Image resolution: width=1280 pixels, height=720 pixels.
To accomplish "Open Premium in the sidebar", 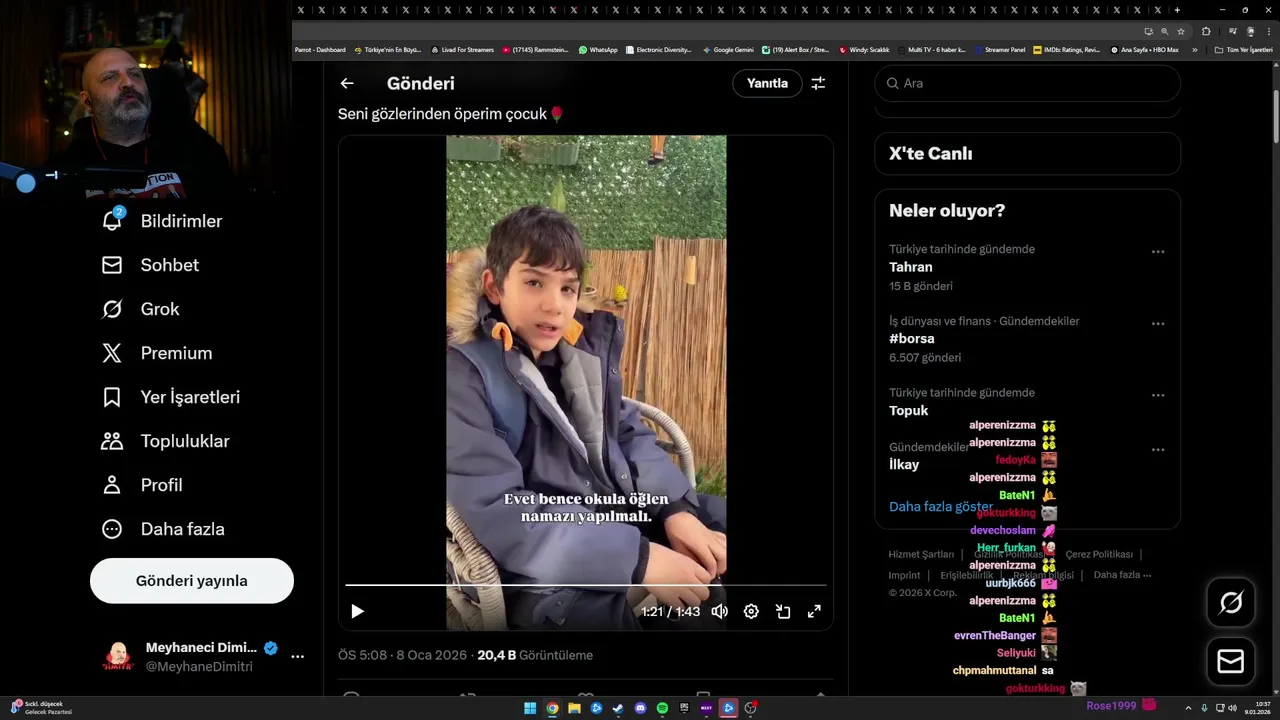I will click(x=157, y=353).
